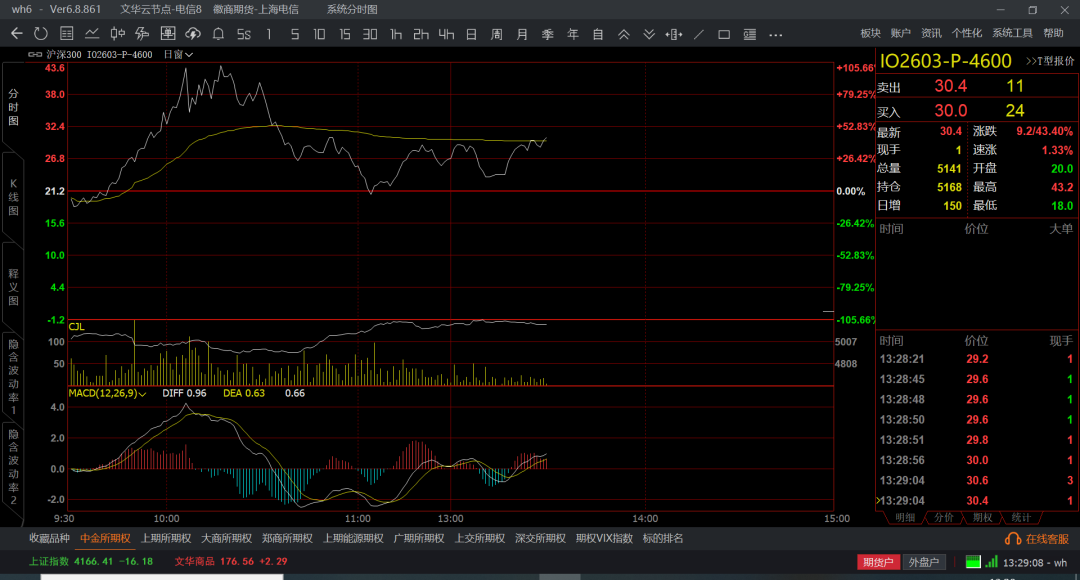Select the line drawing tool icon

(699, 34)
